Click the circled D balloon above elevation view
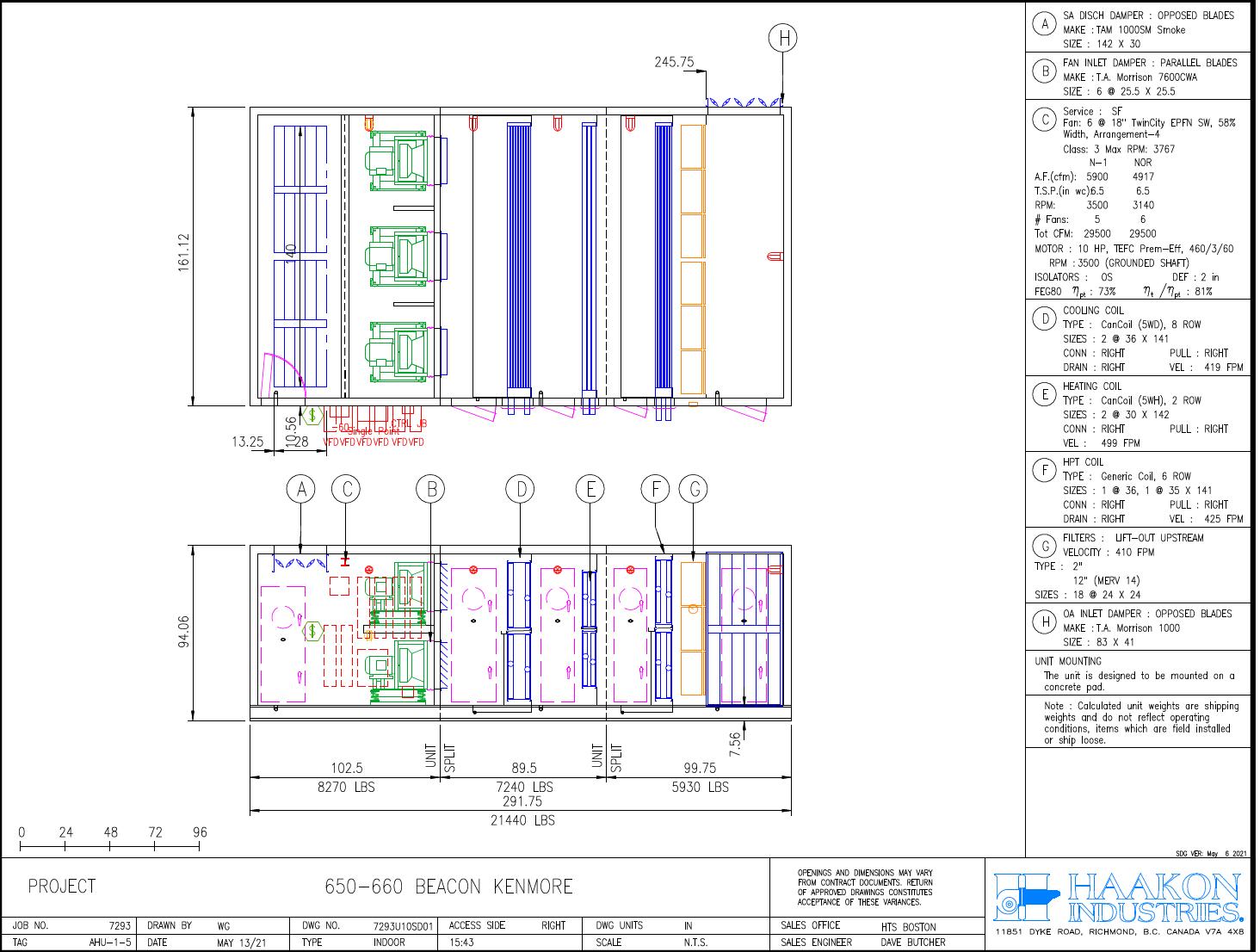Image resolution: width=1260 pixels, height=952 pixels. 521,490
